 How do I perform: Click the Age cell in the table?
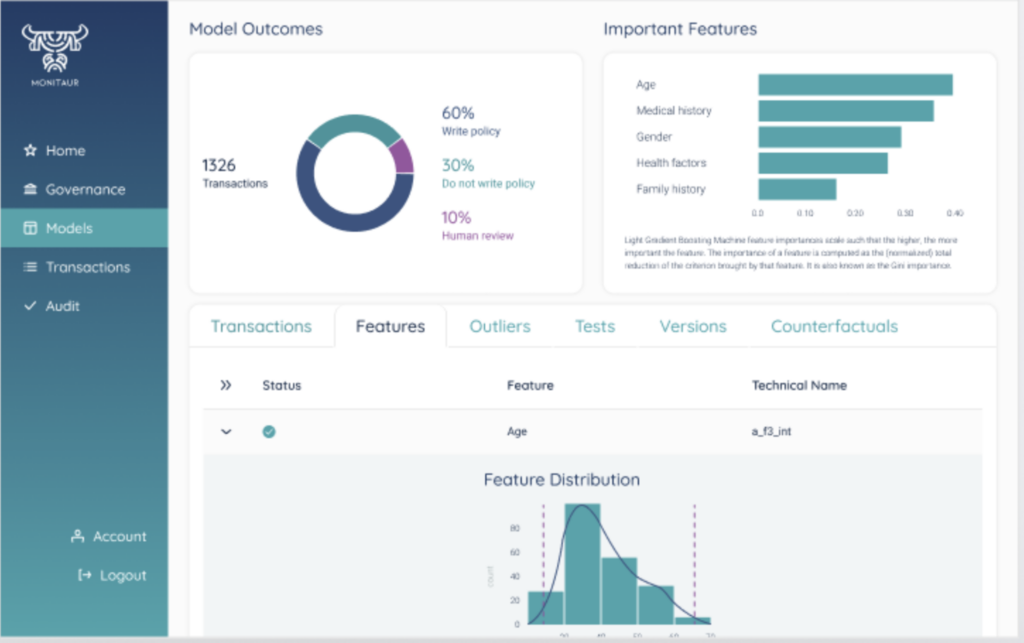coord(517,431)
